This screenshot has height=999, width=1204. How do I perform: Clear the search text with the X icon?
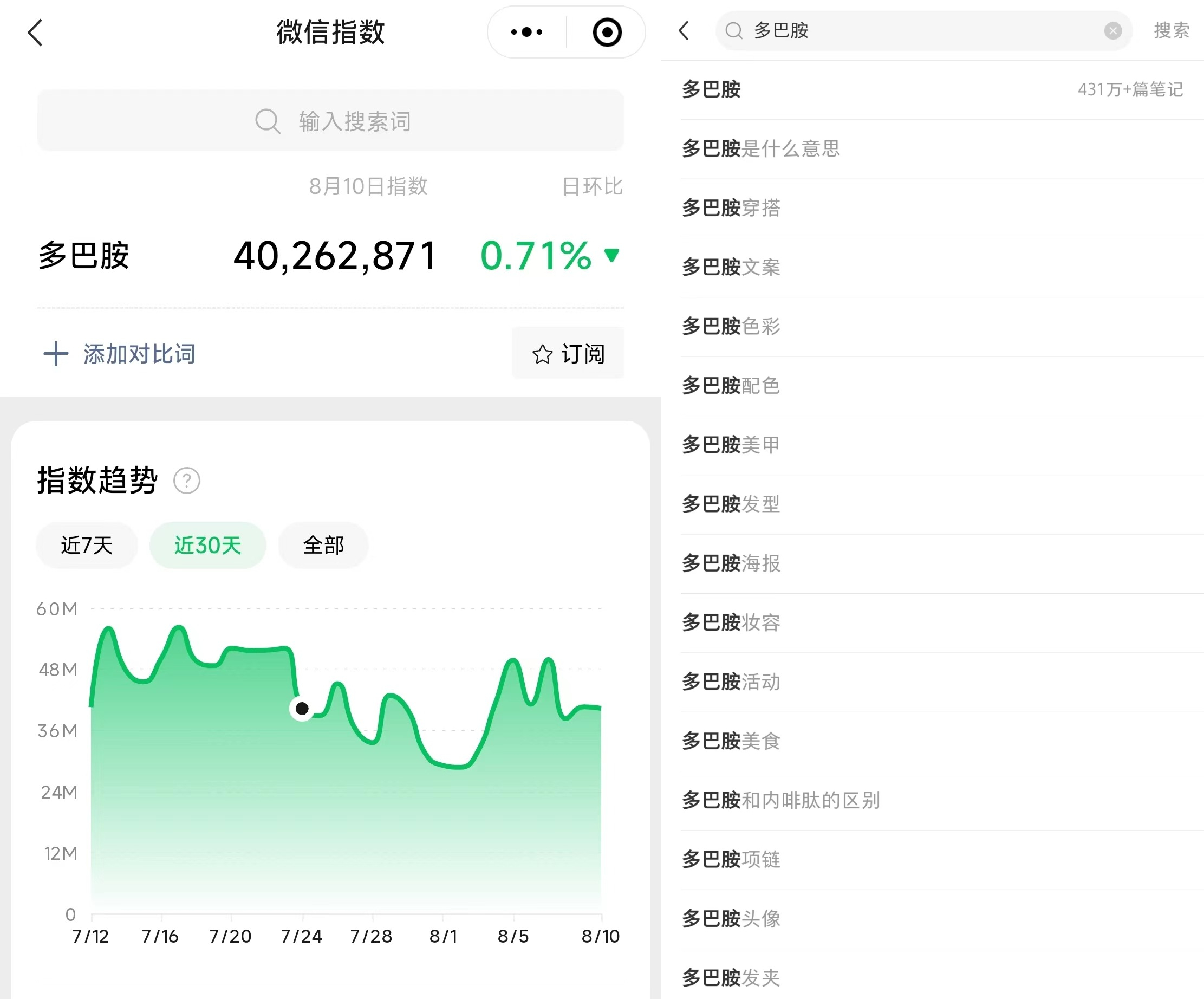tap(1113, 30)
